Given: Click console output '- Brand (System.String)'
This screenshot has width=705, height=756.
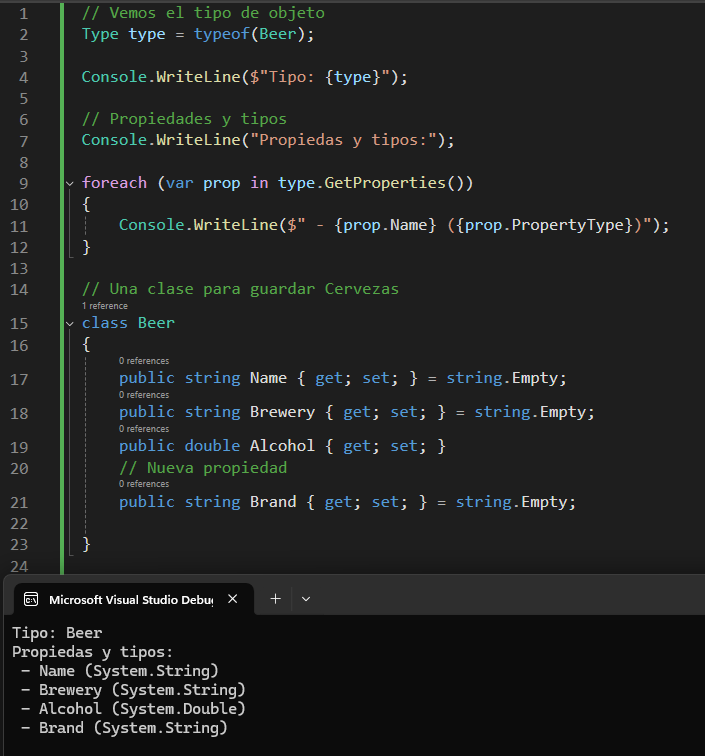Looking at the screenshot, I should pyautogui.click(x=124, y=728).
